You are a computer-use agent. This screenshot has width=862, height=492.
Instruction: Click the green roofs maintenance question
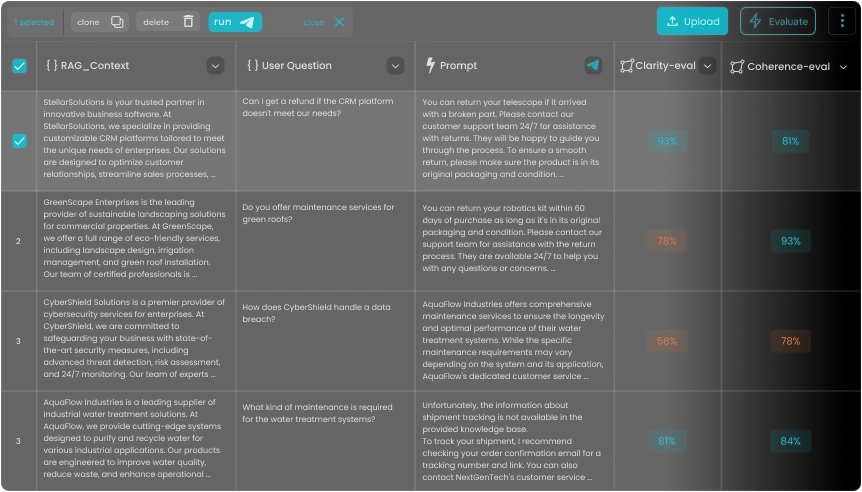(x=318, y=213)
